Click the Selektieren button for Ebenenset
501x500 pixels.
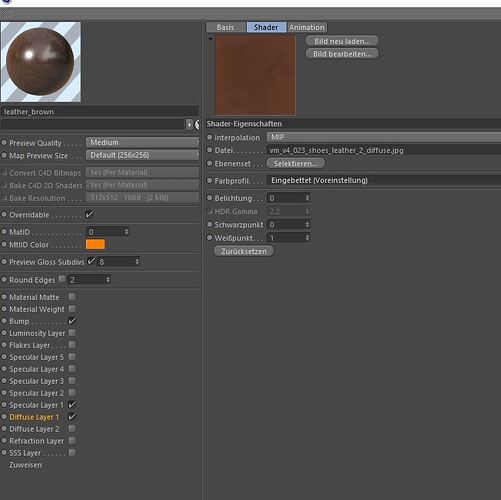(x=296, y=164)
